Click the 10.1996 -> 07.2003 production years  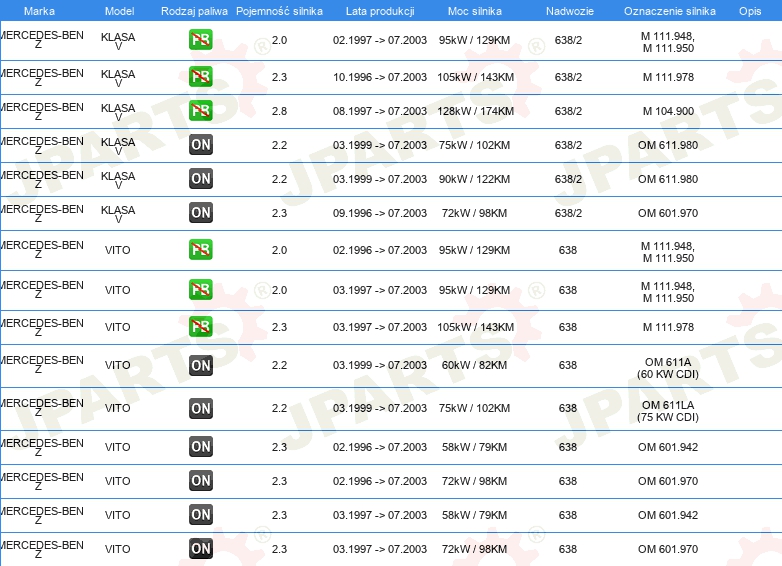pos(380,77)
